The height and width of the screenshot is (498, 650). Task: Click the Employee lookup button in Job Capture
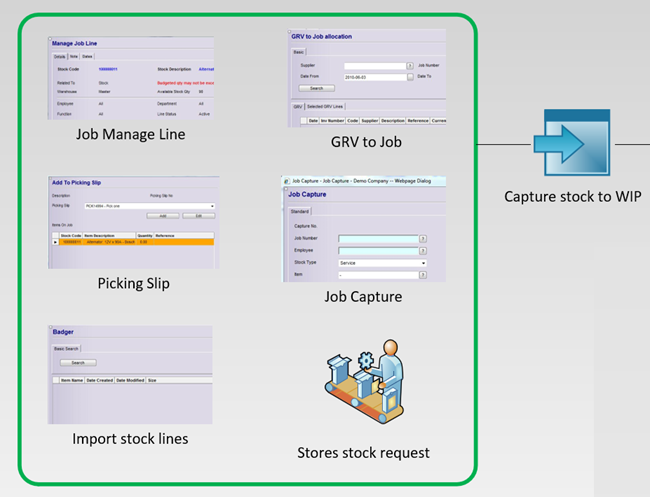tap(423, 251)
